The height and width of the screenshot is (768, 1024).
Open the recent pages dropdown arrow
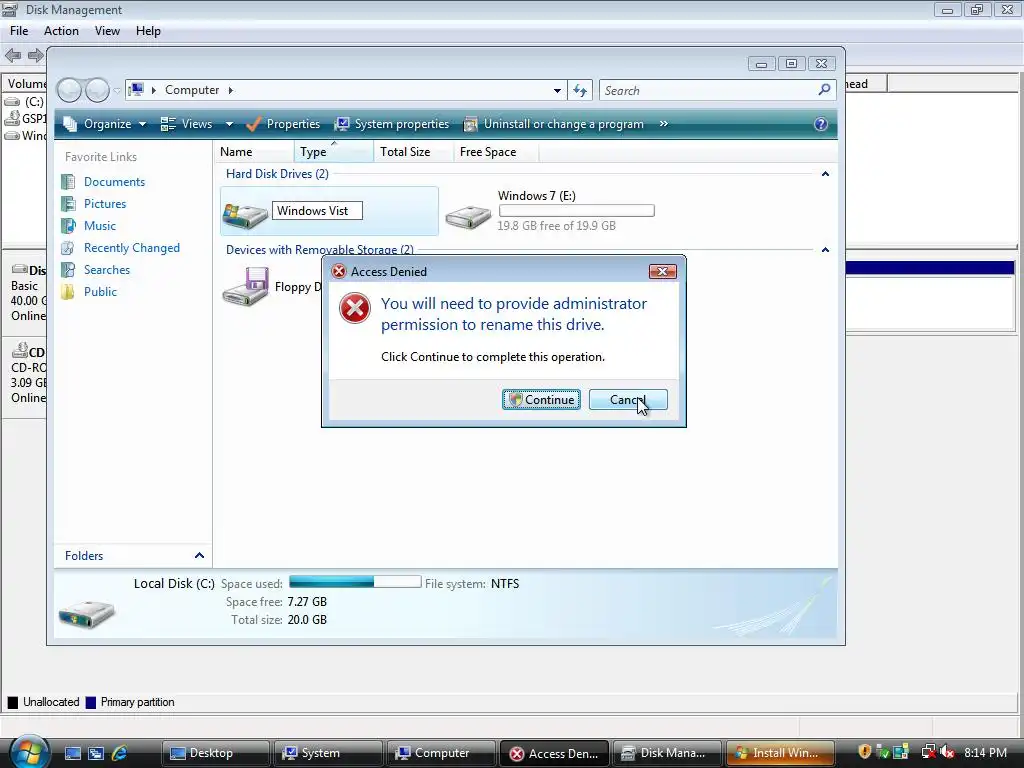coord(117,90)
